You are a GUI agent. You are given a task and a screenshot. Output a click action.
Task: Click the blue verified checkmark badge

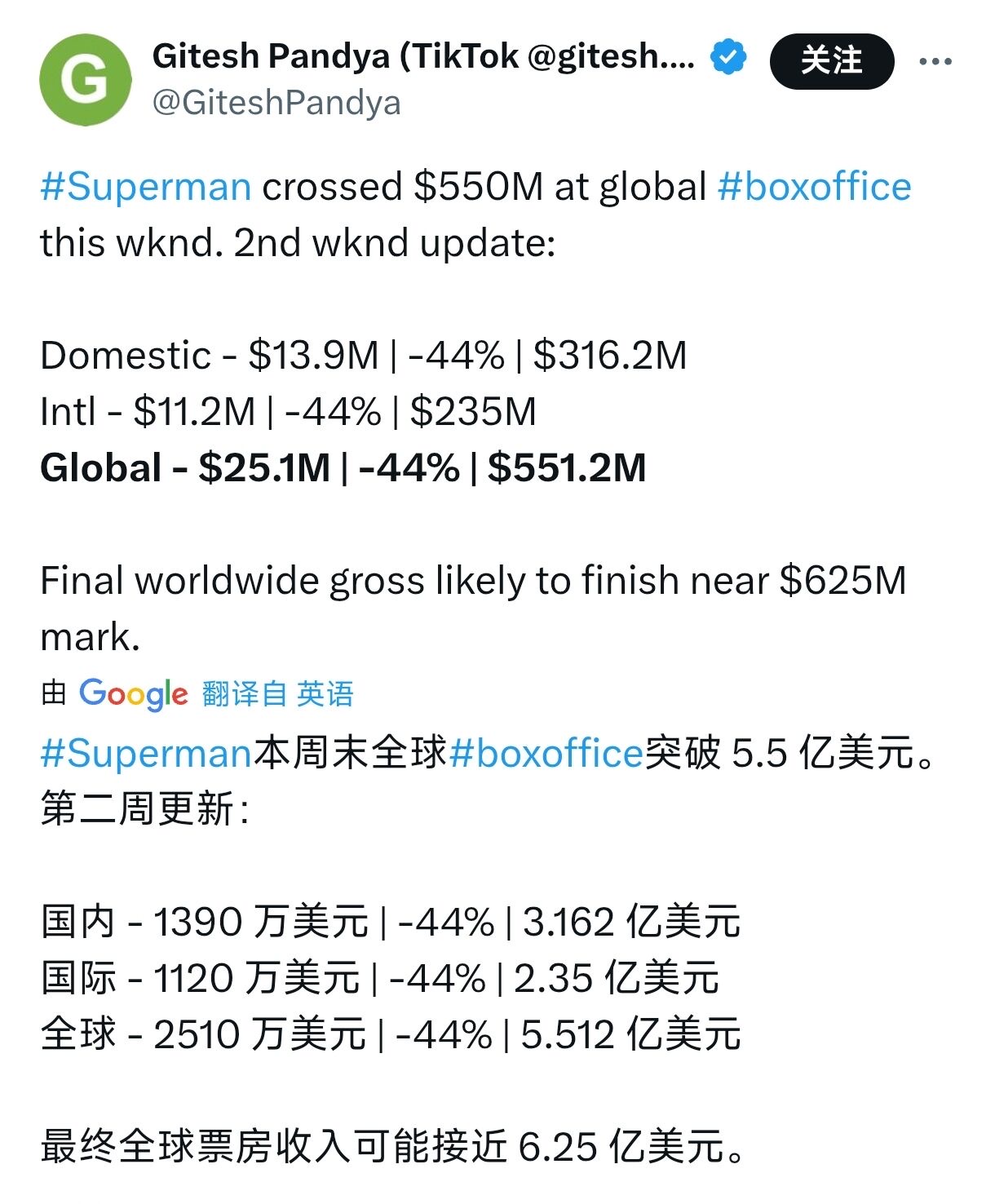coord(728,57)
